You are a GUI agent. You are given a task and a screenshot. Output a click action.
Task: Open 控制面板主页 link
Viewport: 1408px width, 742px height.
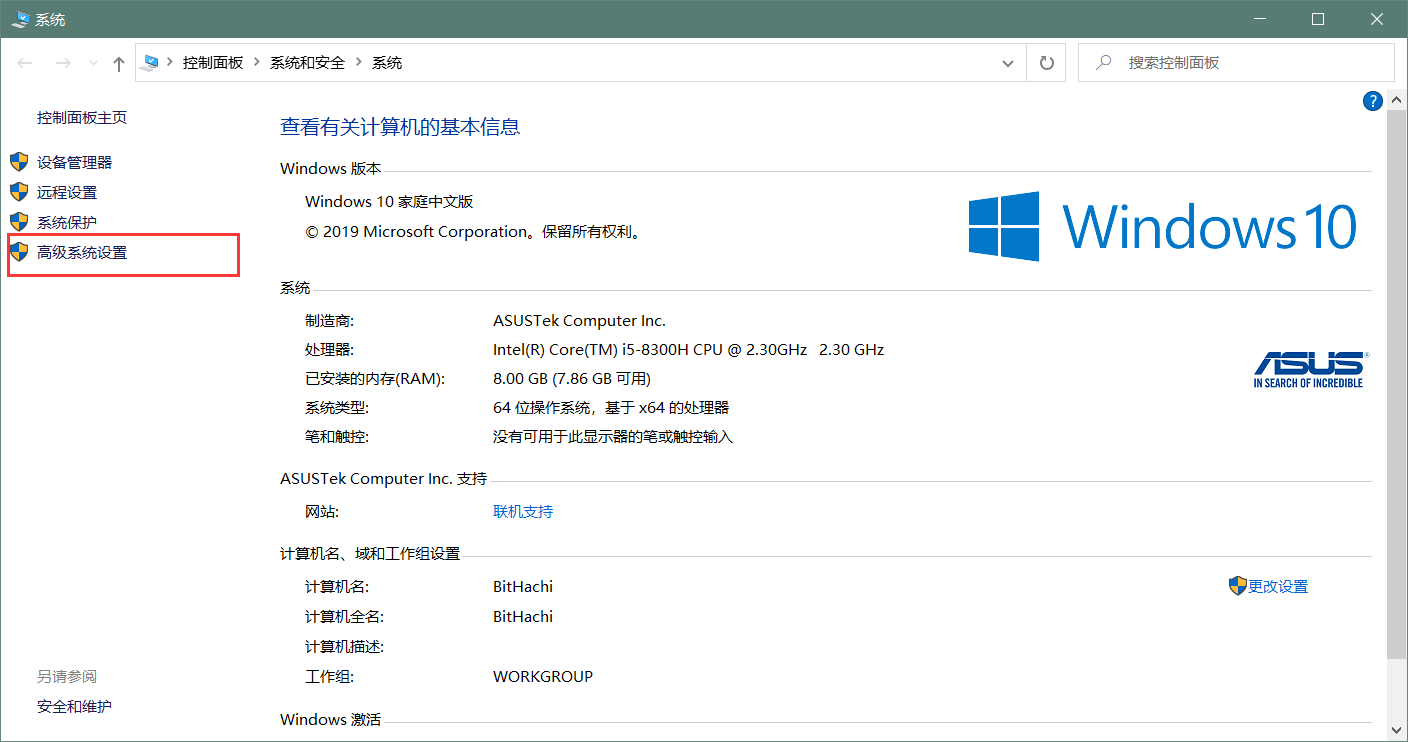(x=82, y=117)
